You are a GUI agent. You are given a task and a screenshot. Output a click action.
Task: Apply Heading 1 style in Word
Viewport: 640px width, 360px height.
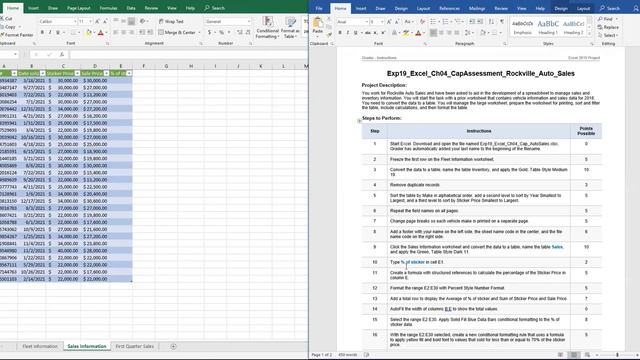548,27
